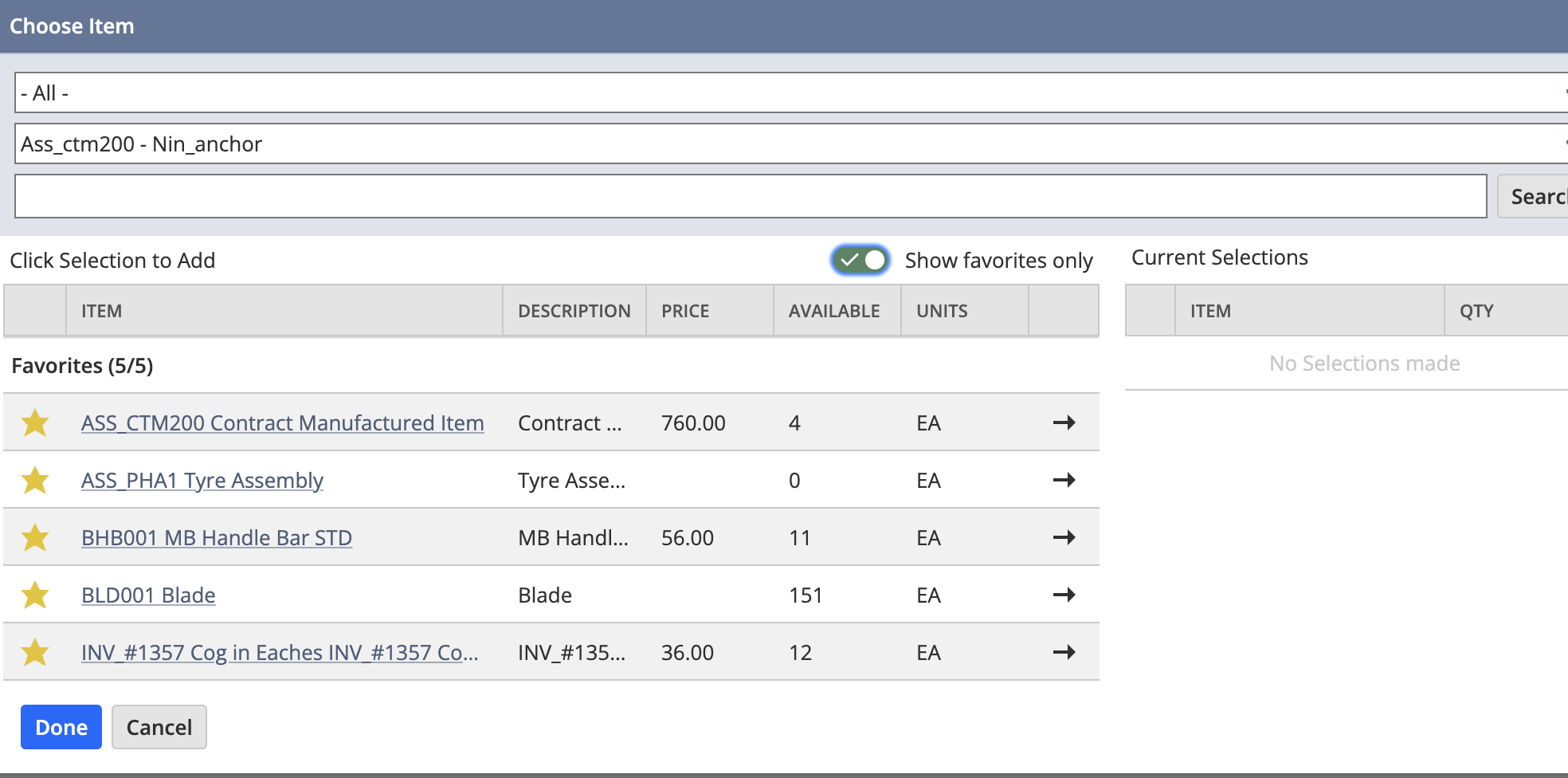Screen dimensions: 1568x778
Task: Open ASS_CTM200 Contract Manufactured Item link
Action: pyautogui.click(x=282, y=423)
